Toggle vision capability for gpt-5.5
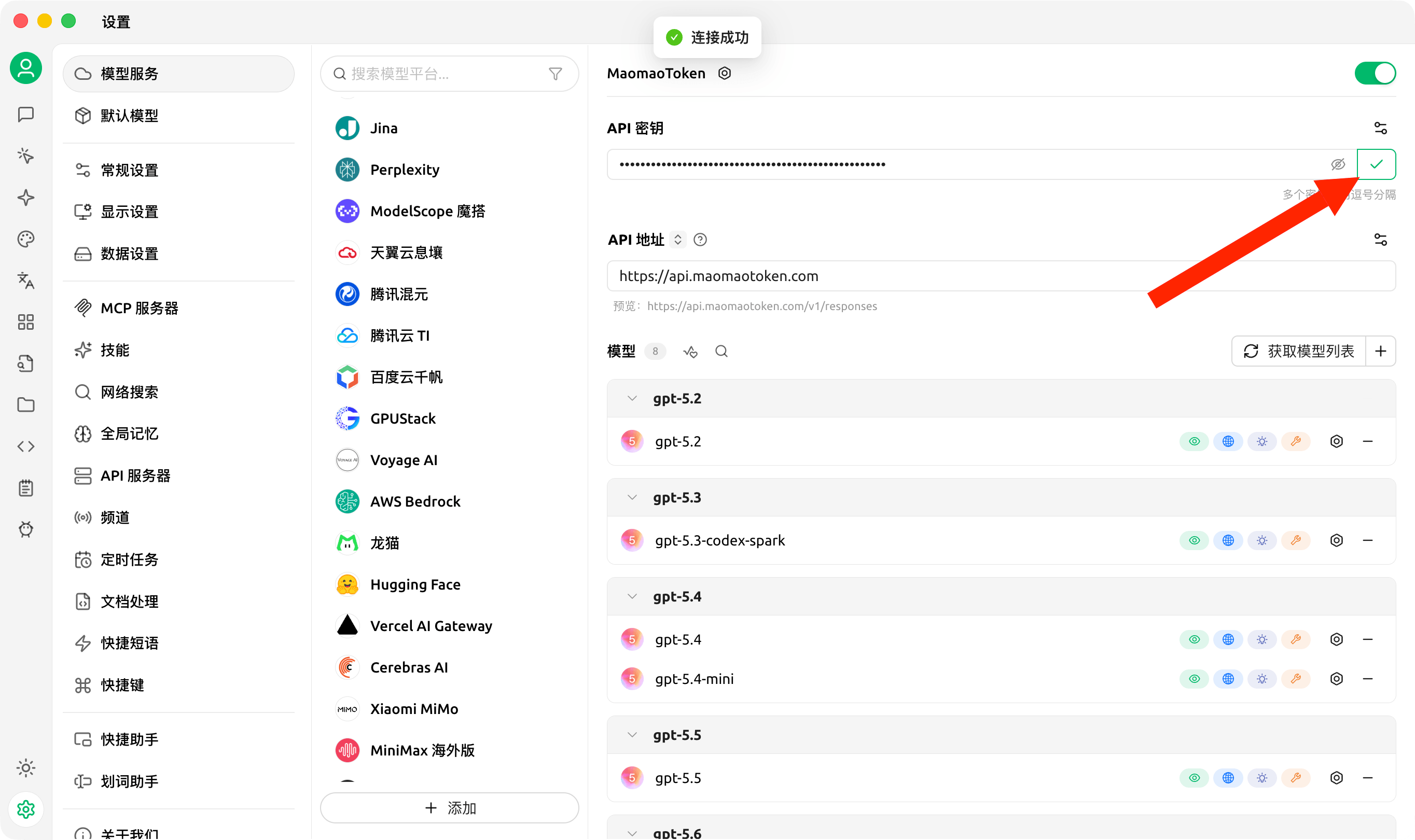The image size is (1415, 840). click(x=1194, y=778)
